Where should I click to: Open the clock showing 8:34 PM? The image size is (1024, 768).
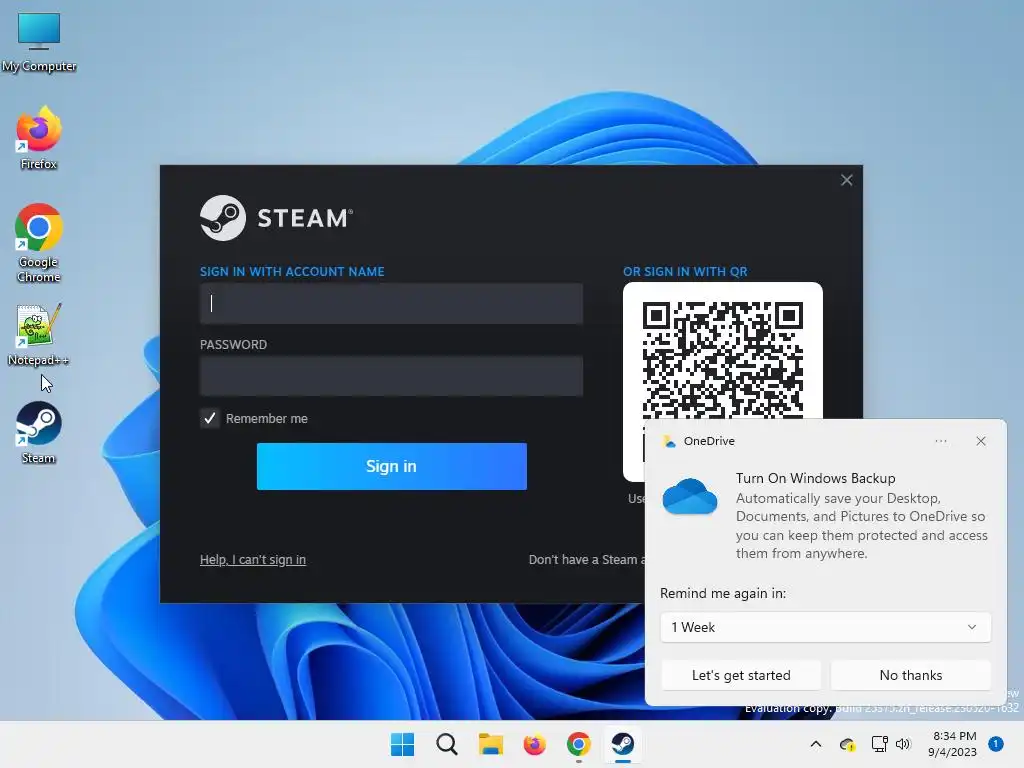click(952, 744)
